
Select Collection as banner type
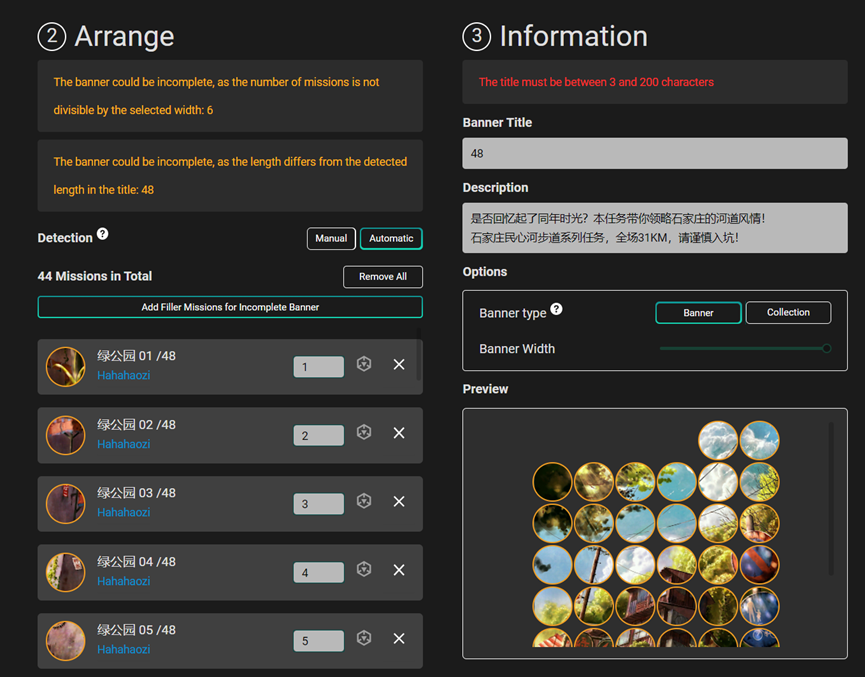point(788,312)
